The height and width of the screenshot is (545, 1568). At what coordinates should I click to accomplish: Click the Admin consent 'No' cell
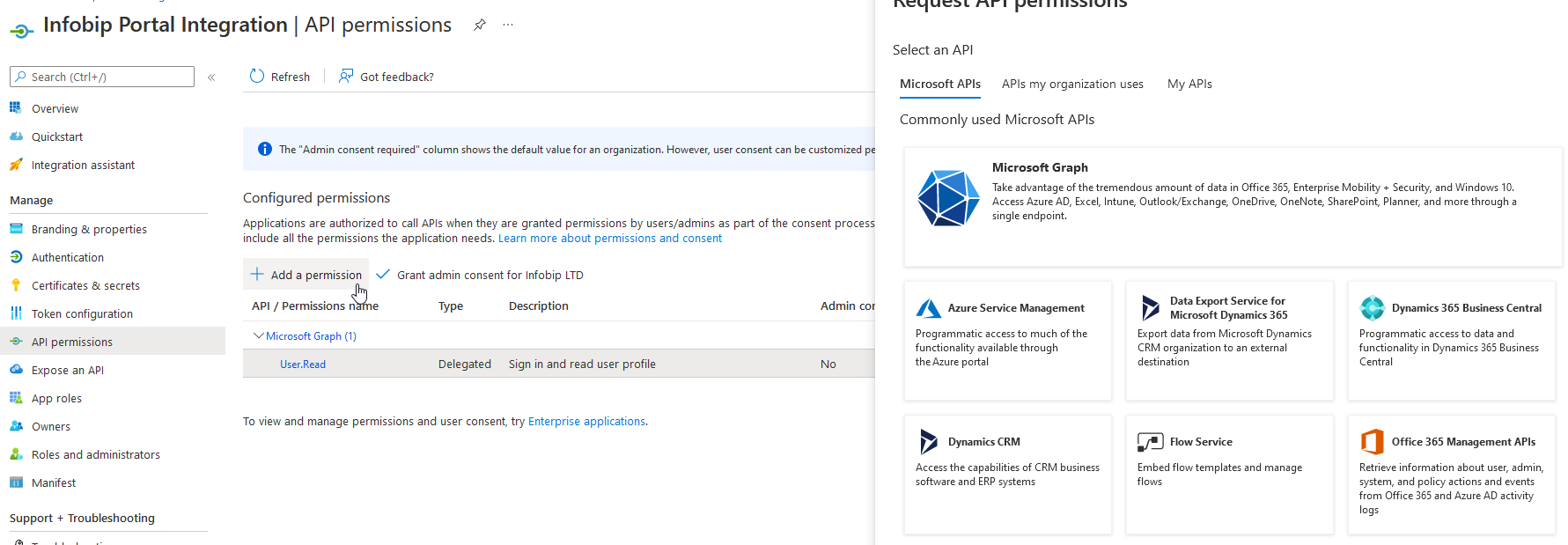coord(828,365)
